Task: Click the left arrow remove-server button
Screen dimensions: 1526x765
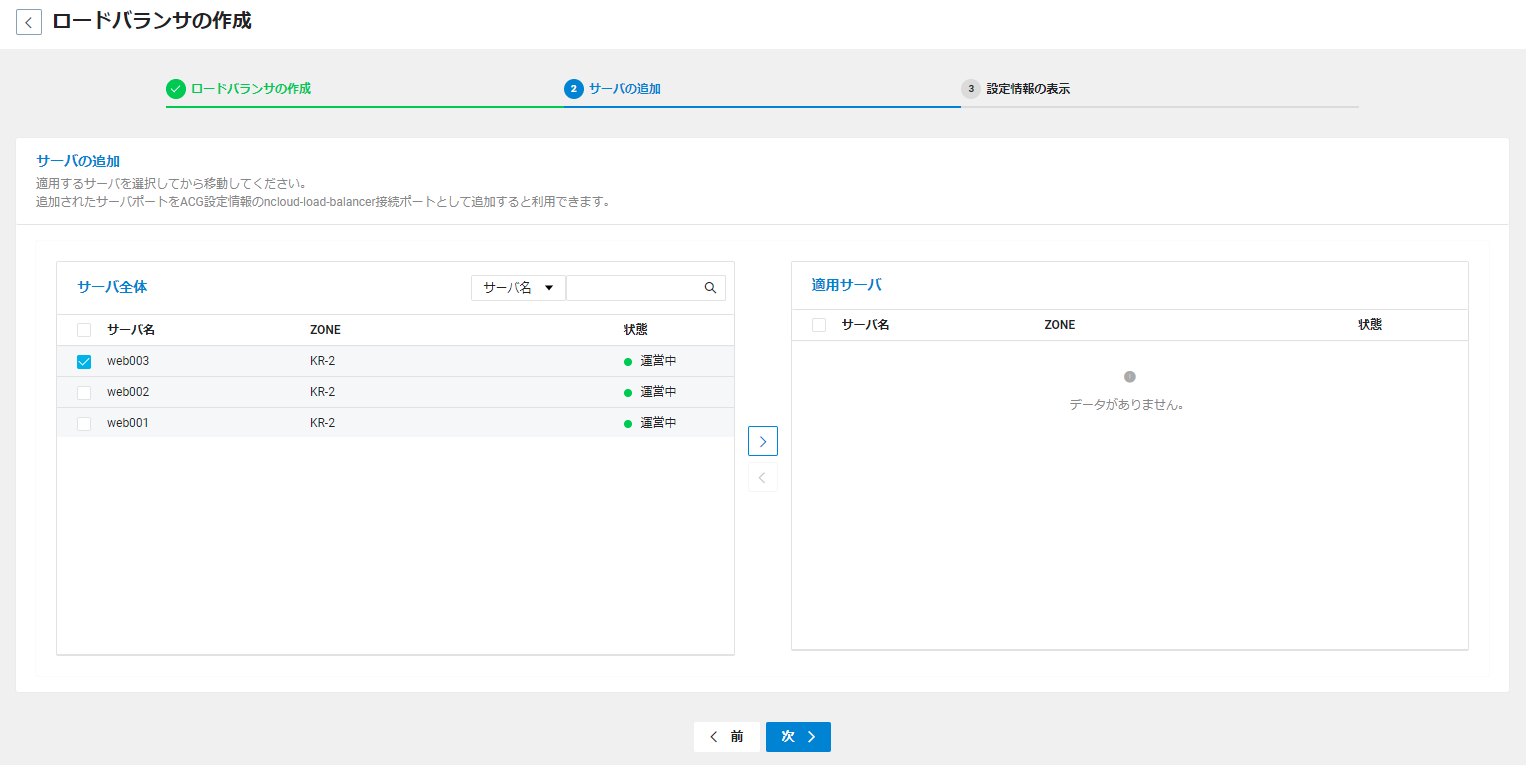Action: (763, 477)
